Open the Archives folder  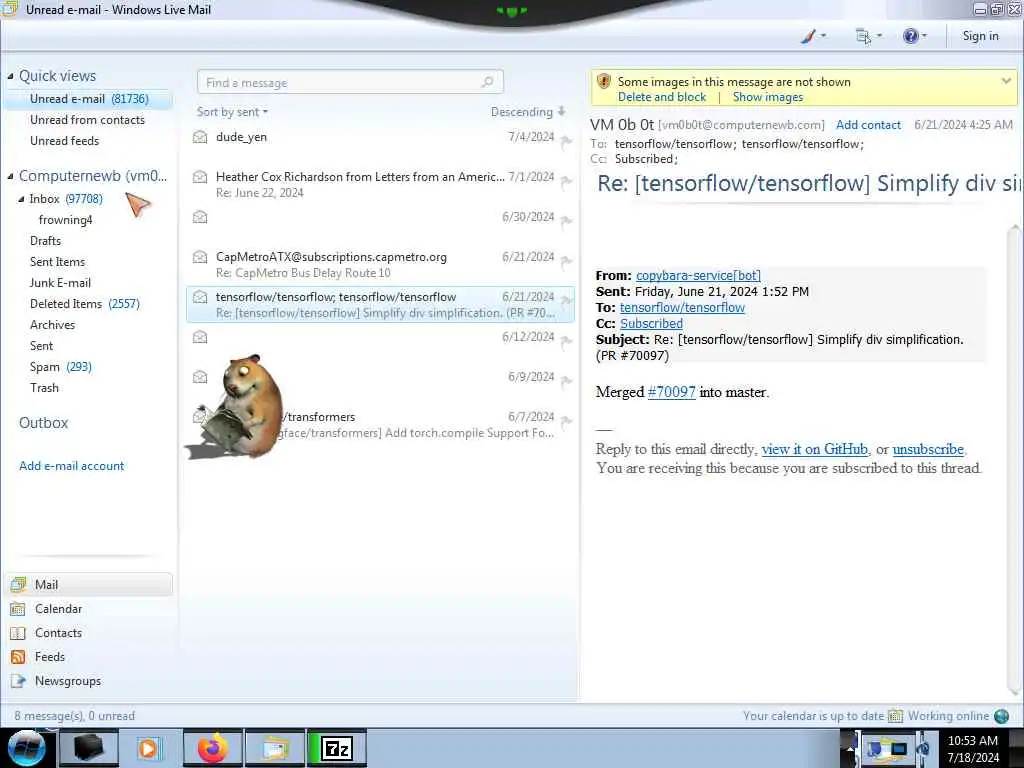point(52,325)
